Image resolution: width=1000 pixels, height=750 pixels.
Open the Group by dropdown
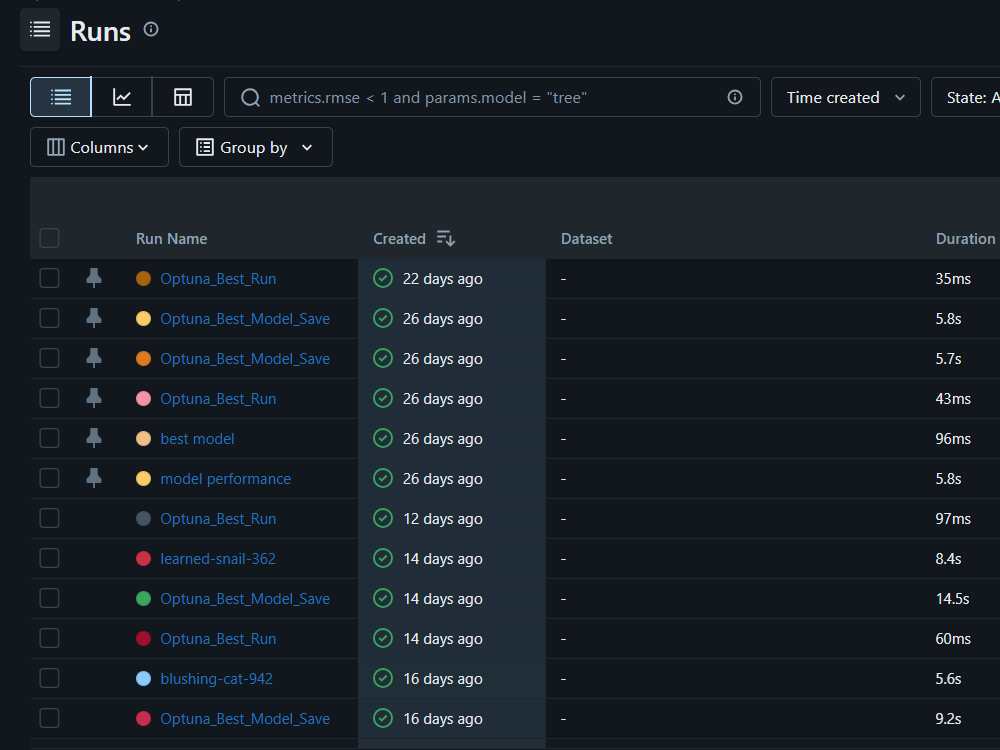tap(255, 147)
